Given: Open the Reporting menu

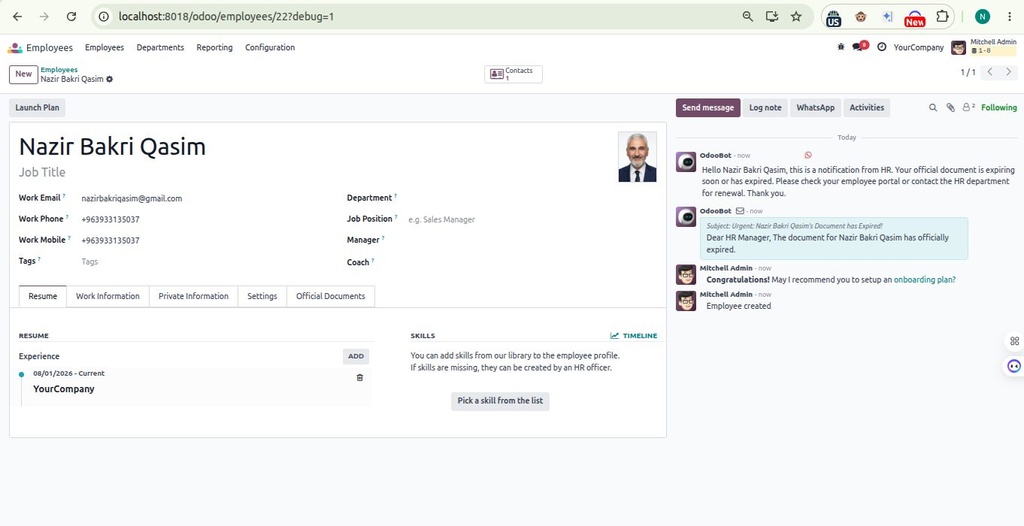Looking at the screenshot, I should (214, 48).
